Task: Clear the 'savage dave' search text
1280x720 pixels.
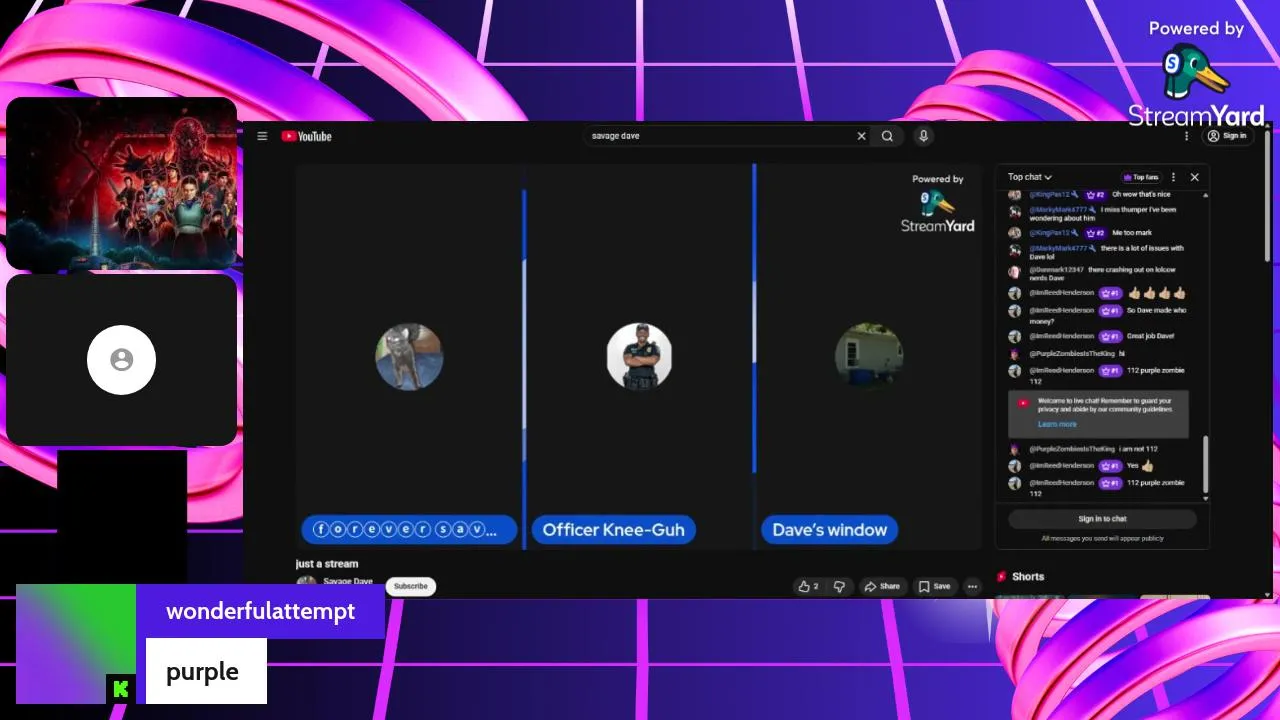Action: tap(861, 136)
